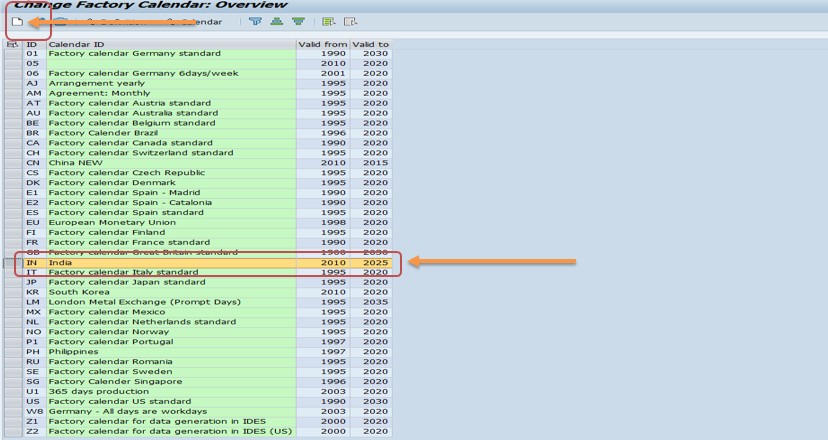Click the Valid to value 2025 for India
The width and height of the screenshot is (828, 440).
click(x=375, y=263)
